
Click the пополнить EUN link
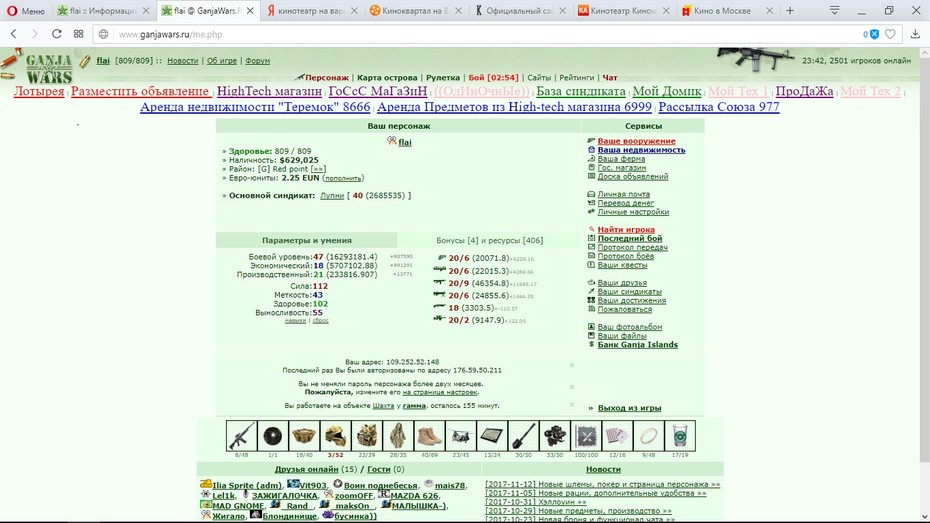343,178
